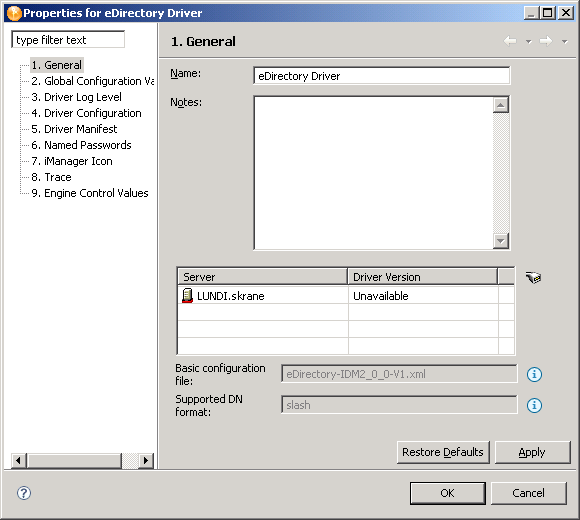Open info for Basic configuration file
The image size is (580, 520).
point(534,374)
